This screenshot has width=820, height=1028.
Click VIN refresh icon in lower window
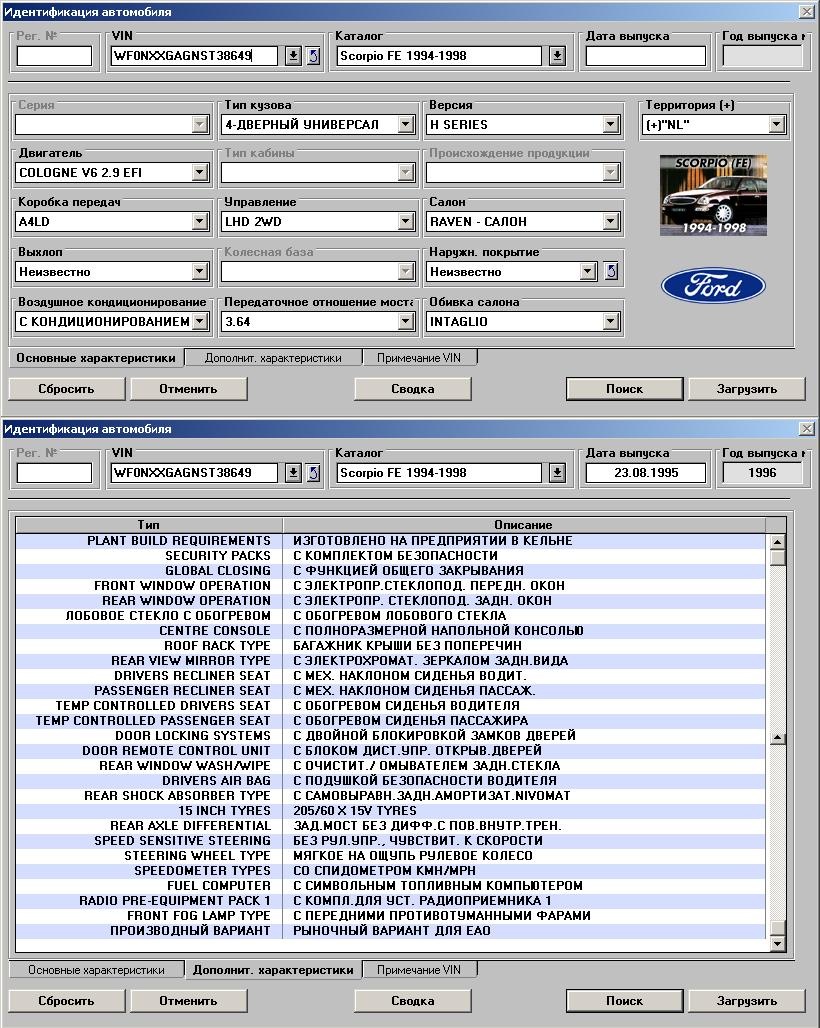click(314, 473)
